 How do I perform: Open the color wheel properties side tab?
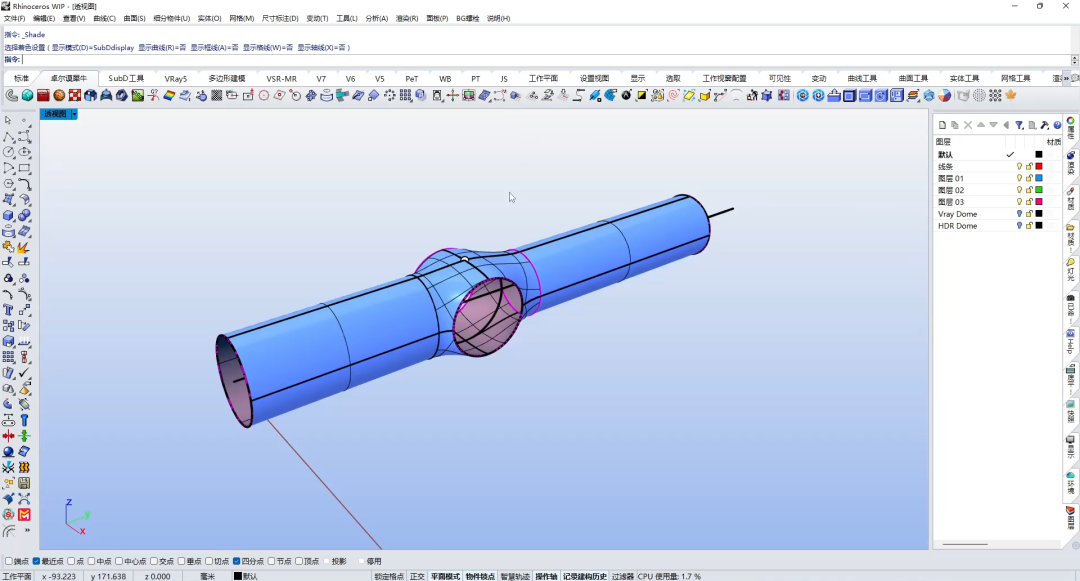pyautogui.click(x=1070, y=128)
